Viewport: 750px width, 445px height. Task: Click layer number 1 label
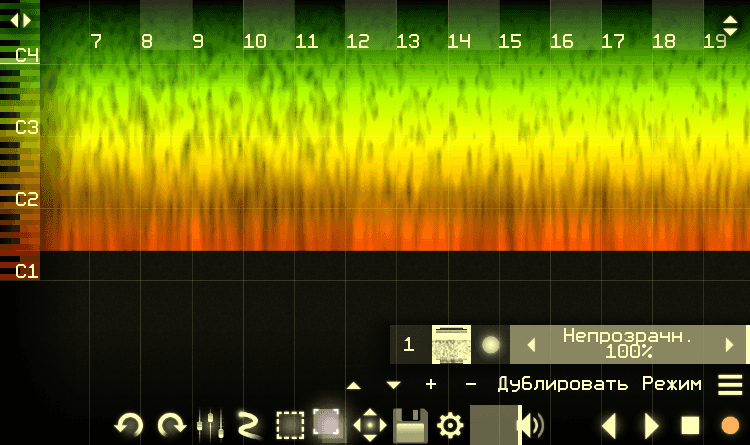click(x=408, y=345)
